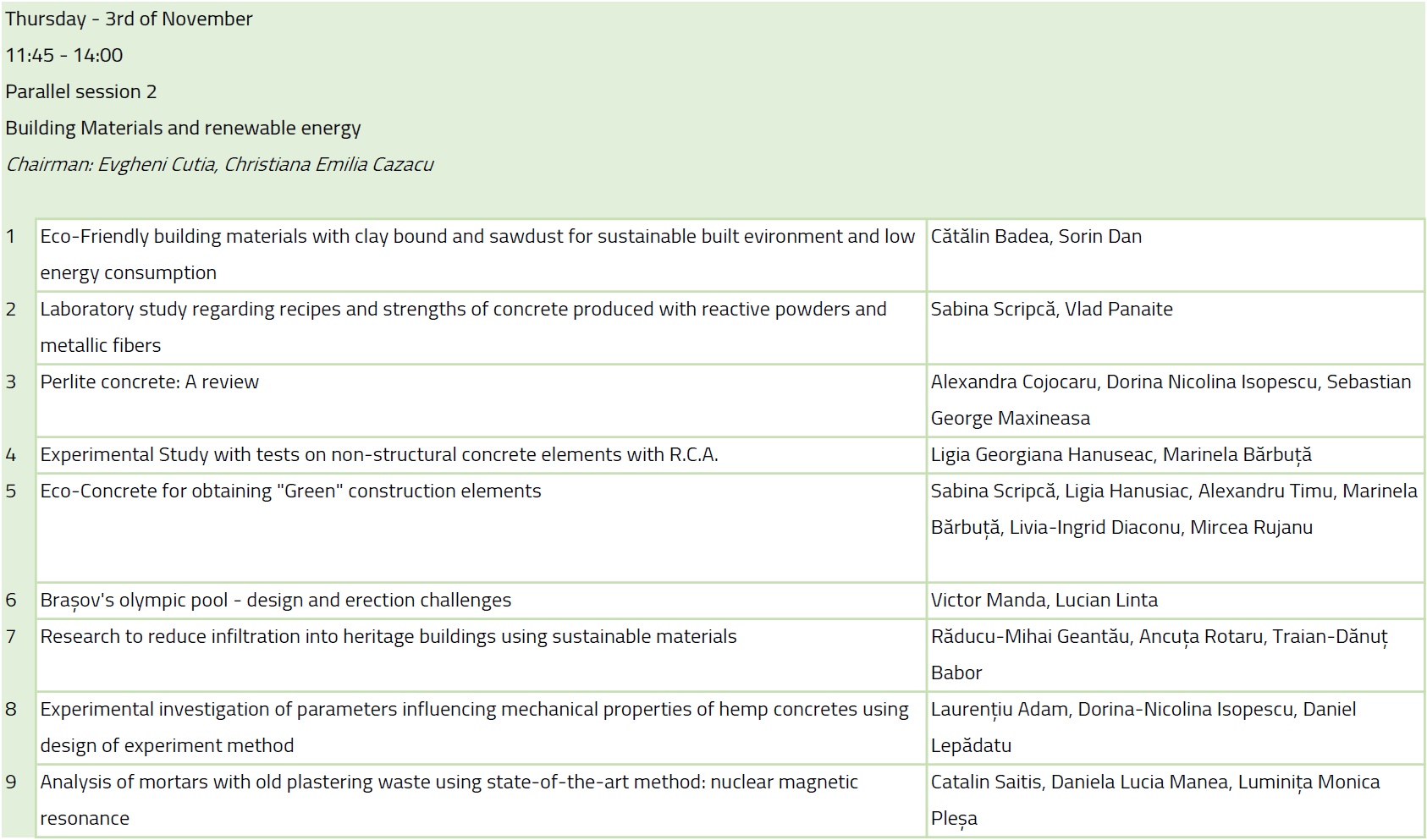This screenshot has height=840, width=1427.
Task: Click authors 'Ligia Georgiana Hanuseac, Marinela Bărbuță'
Action: [x=1121, y=455]
